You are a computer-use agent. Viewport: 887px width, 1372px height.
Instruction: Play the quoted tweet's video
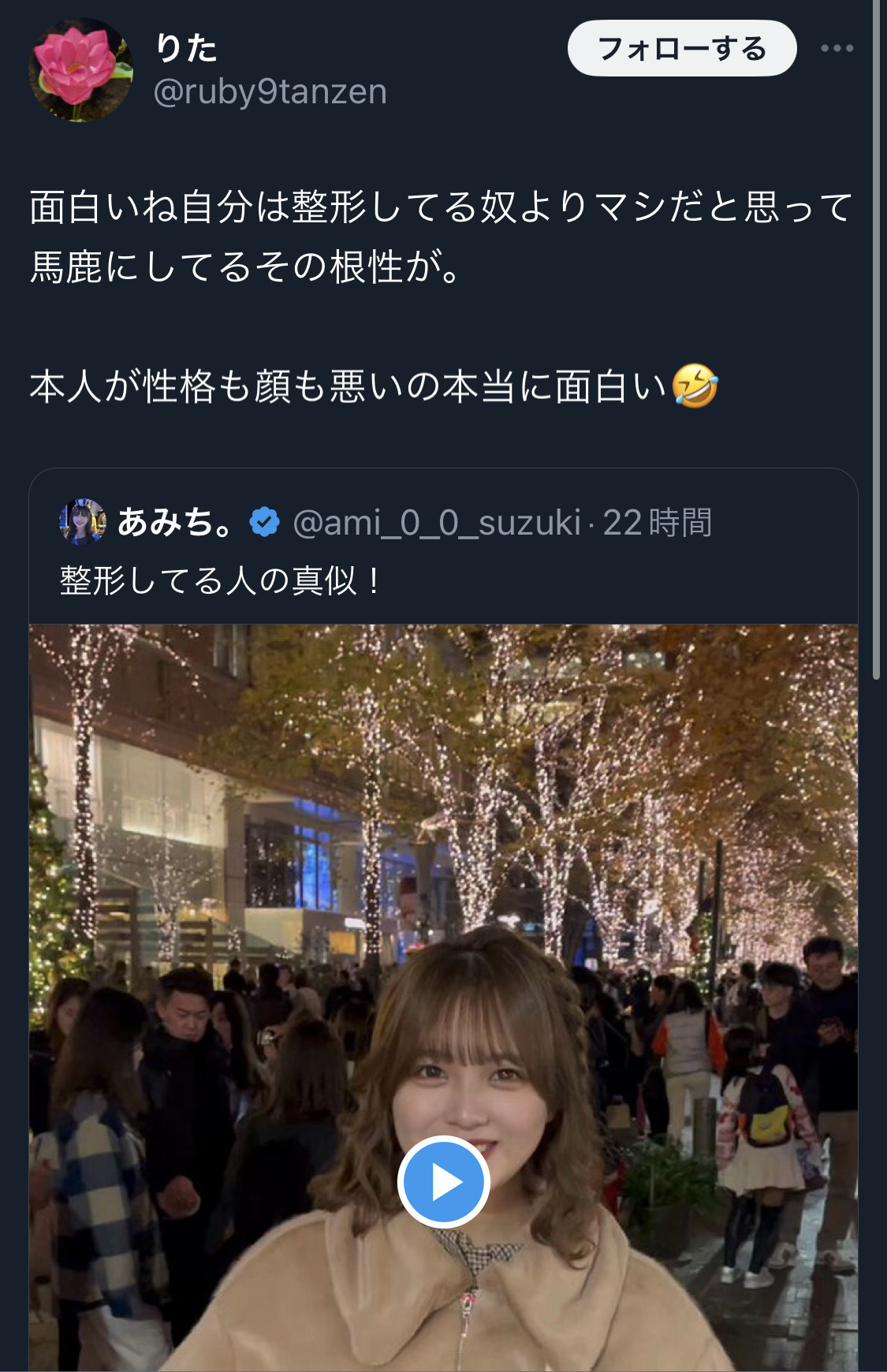444,1181
